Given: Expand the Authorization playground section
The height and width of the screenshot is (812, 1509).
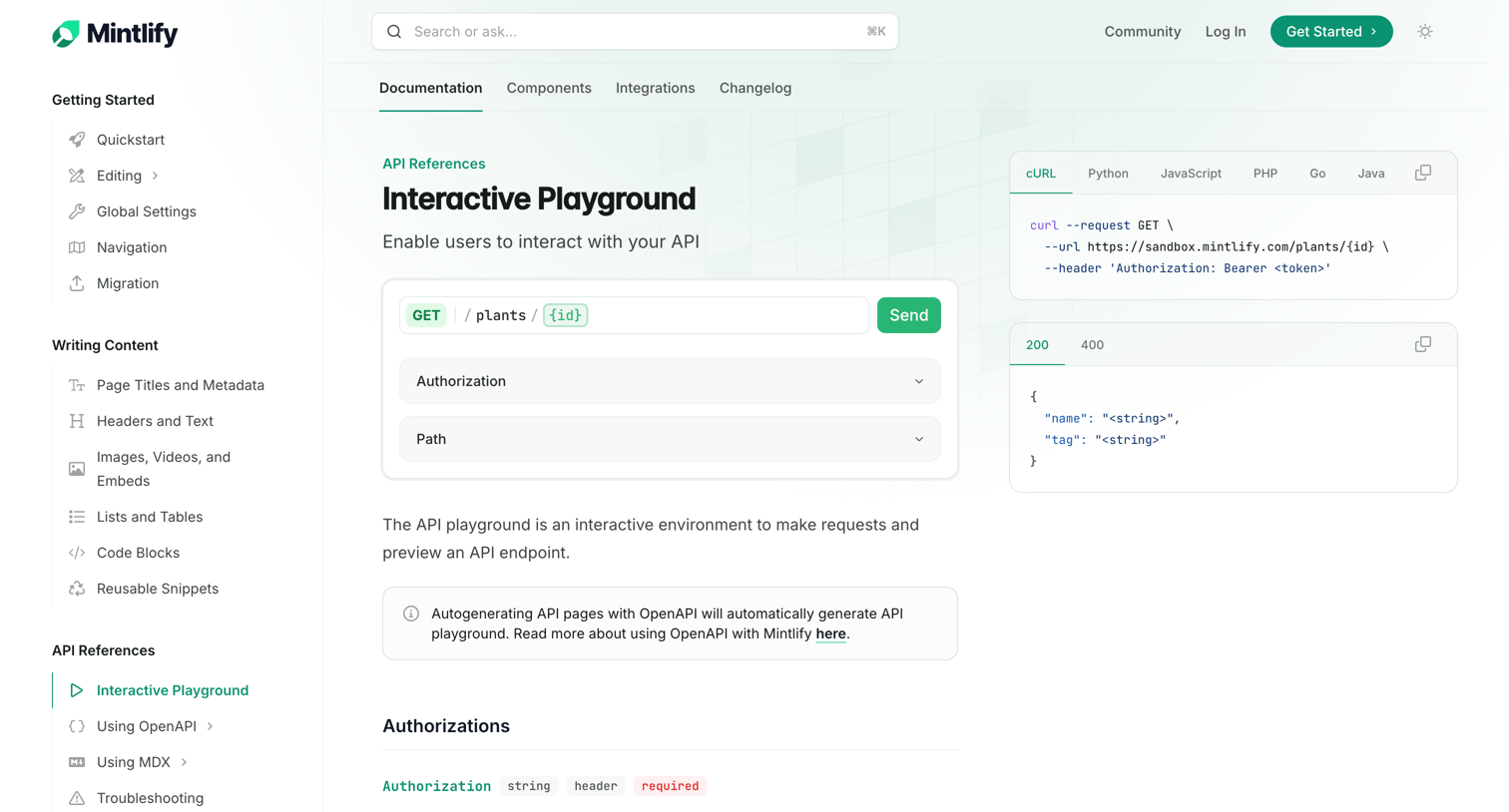Looking at the screenshot, I should pyautogui.click(x=670, y=381).
